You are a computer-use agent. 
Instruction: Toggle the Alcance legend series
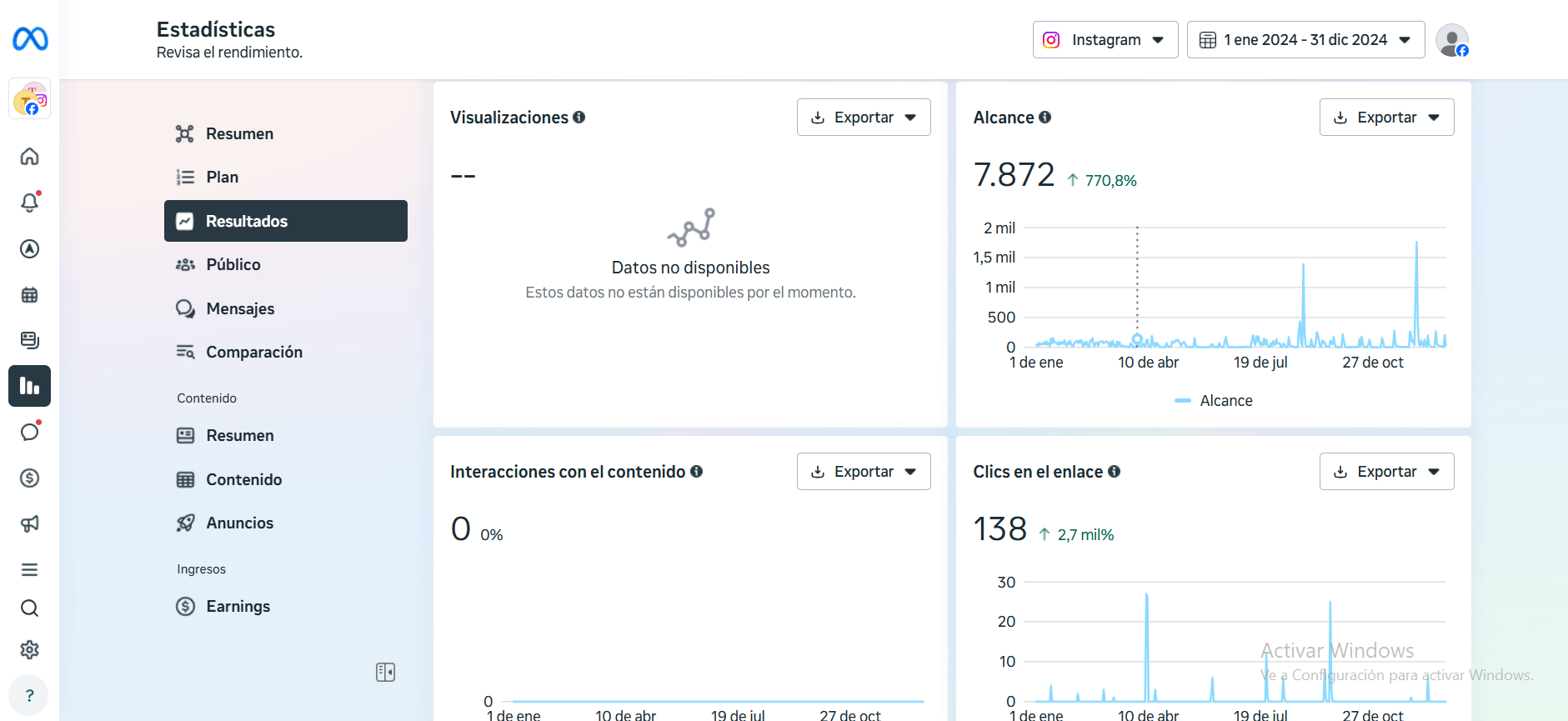coord(1214,401)
